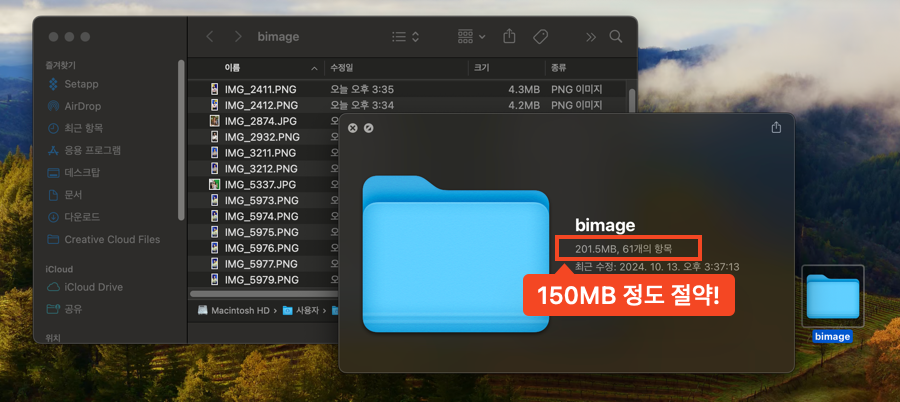Select the file IMG_2932.PNG

pyautogui.click(x=262, y=137)
